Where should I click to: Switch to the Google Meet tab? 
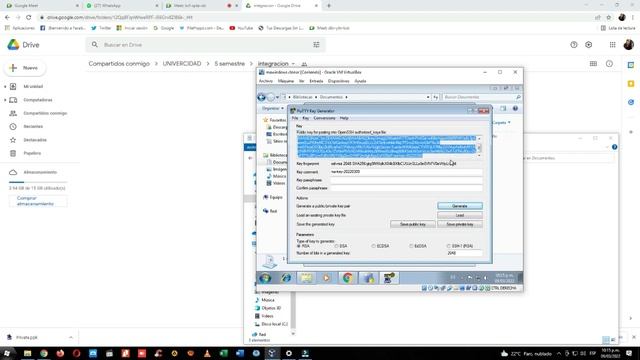pos(41,6)
